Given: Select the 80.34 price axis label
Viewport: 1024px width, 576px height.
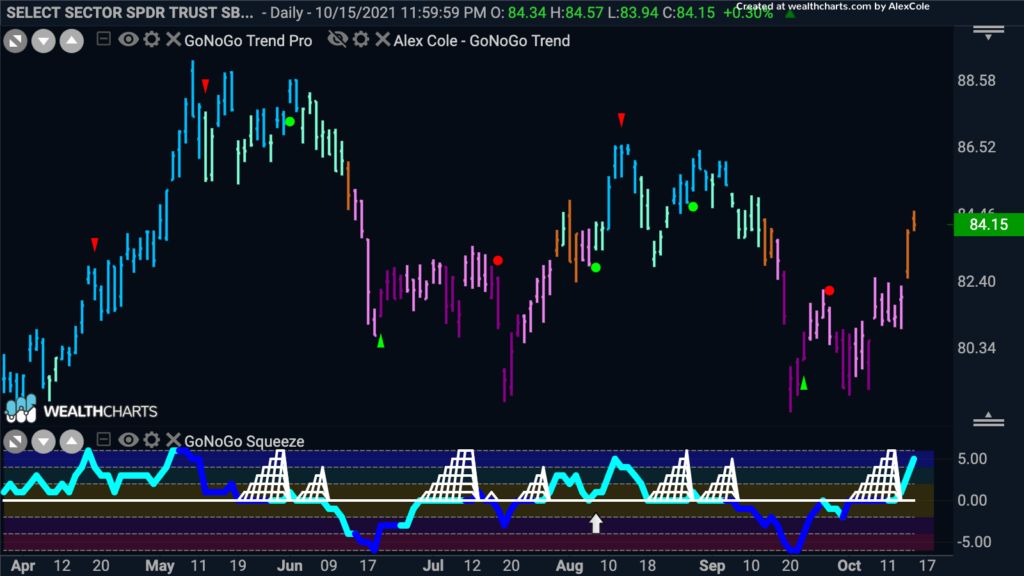Looking at the screenshot, I should [976, 348].
